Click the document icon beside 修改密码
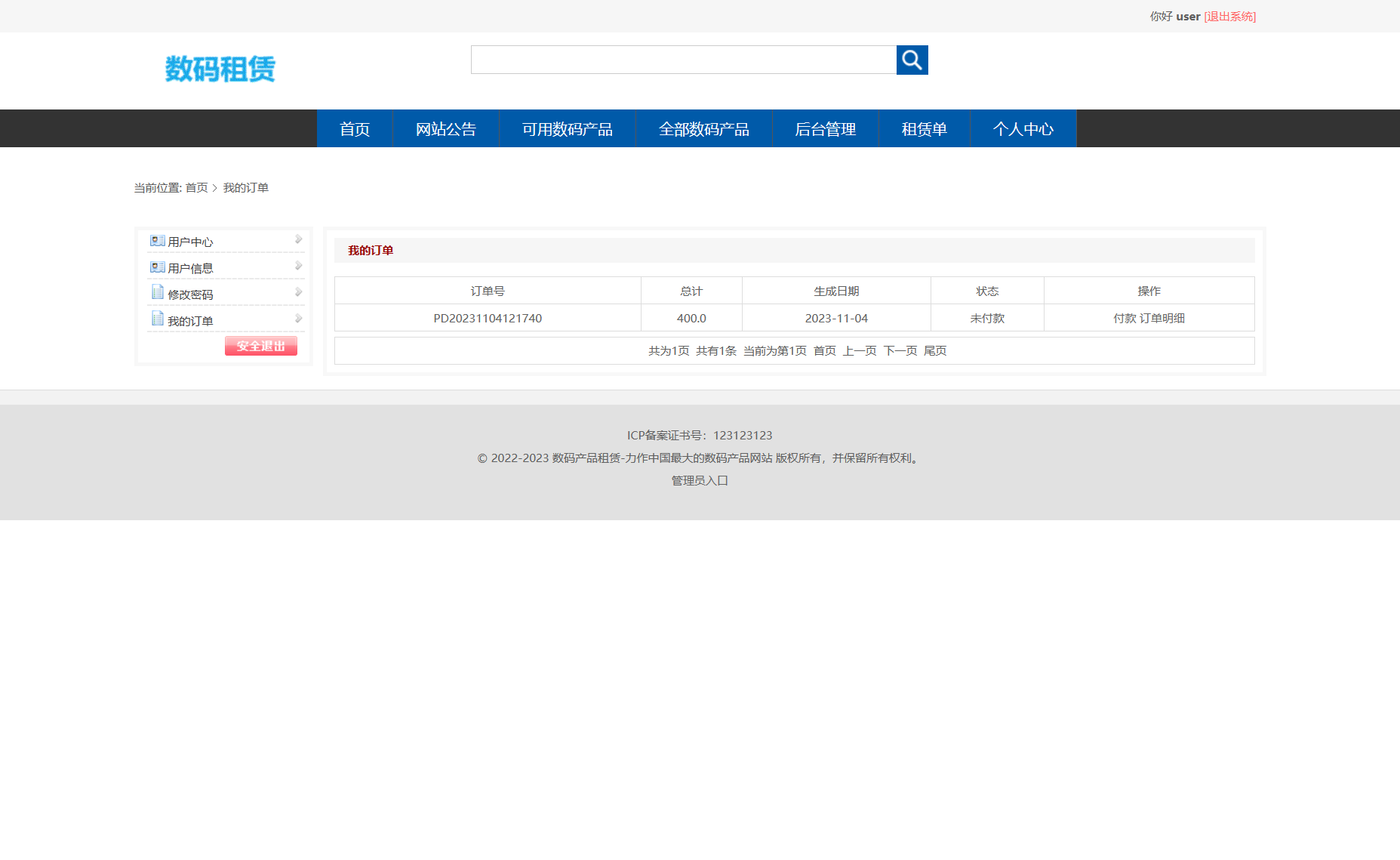This screenshot has width=1400, height=860. click(157, 292)
